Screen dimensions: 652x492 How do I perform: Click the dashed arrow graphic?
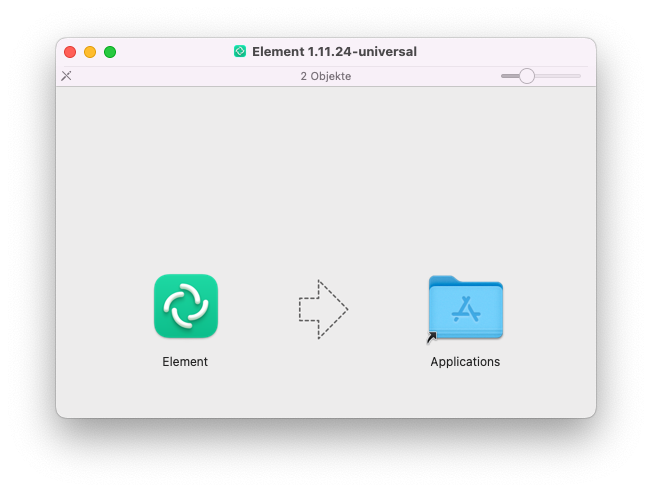click(323, 309)
